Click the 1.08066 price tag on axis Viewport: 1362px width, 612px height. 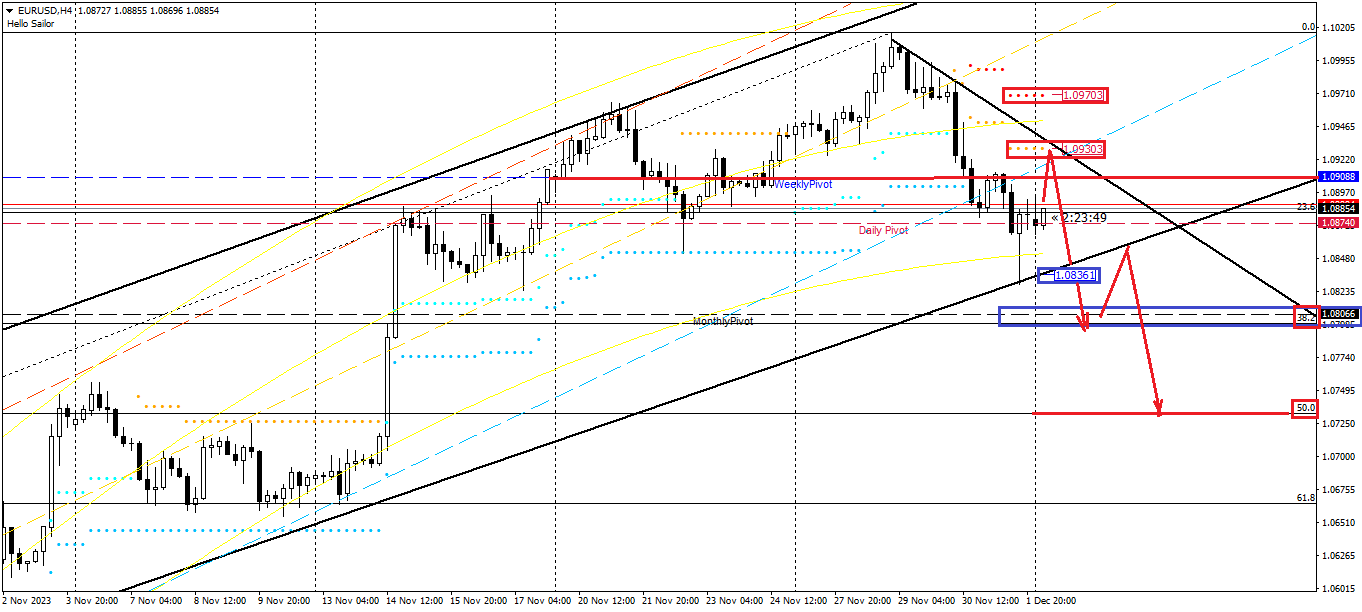(x=1338, y=314)
